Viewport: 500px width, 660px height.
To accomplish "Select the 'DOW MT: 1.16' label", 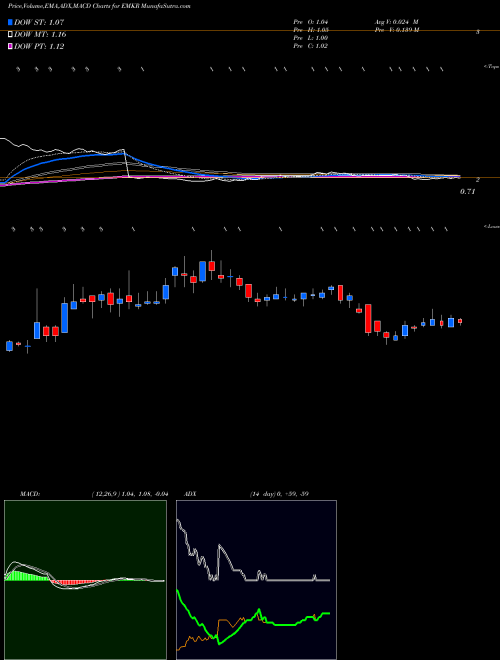I will point(40,35).
